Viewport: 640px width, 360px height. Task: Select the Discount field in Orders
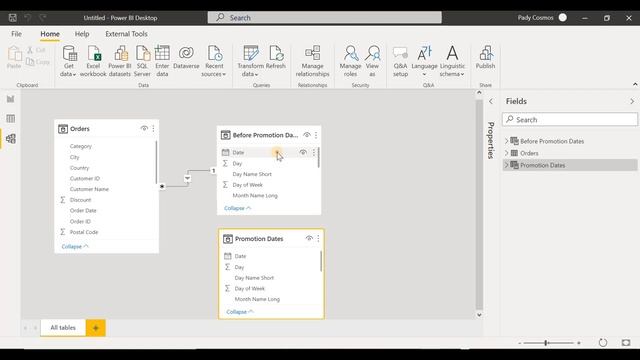80,200
